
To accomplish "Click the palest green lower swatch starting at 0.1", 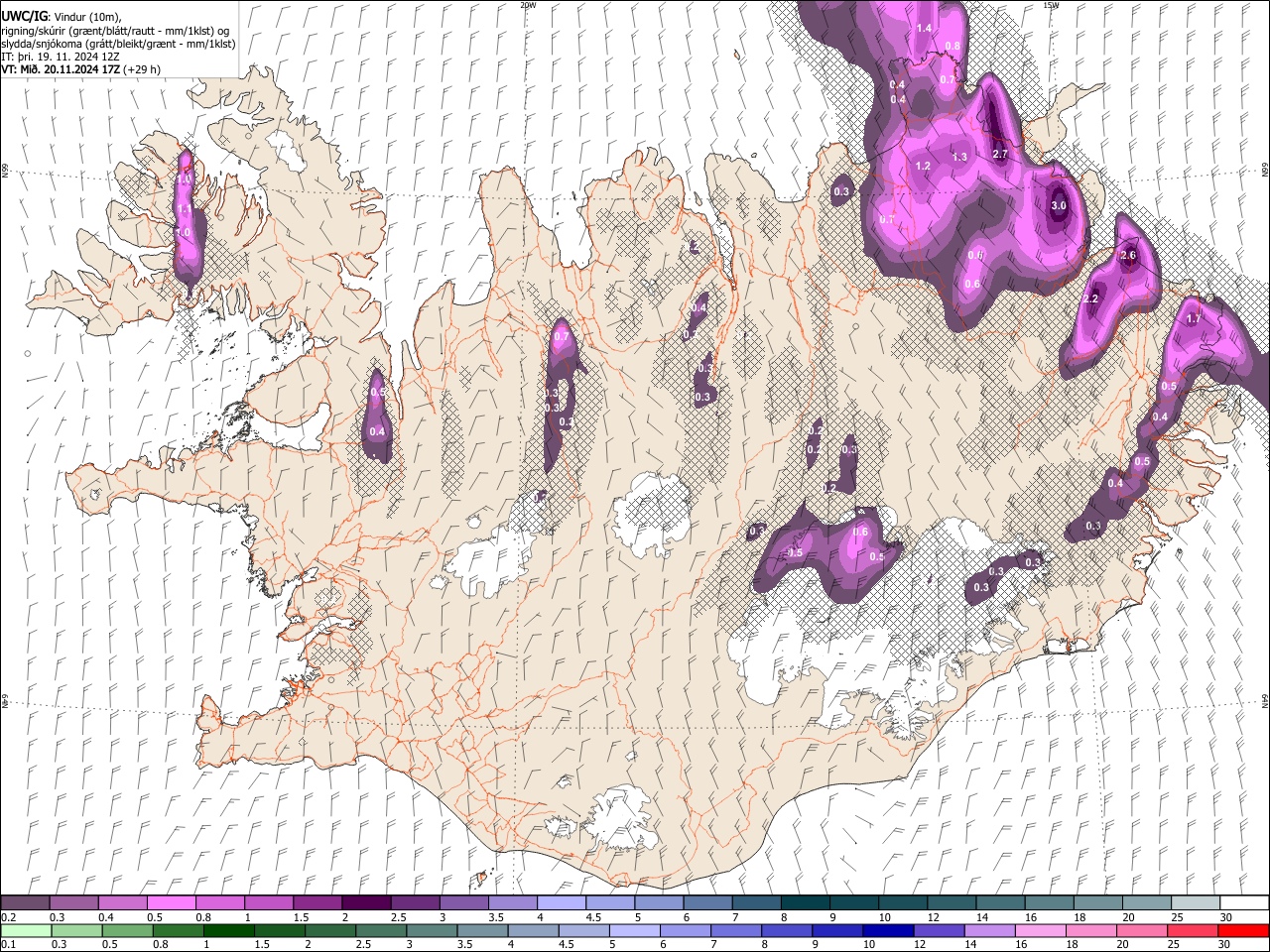I will coord(25,930).
